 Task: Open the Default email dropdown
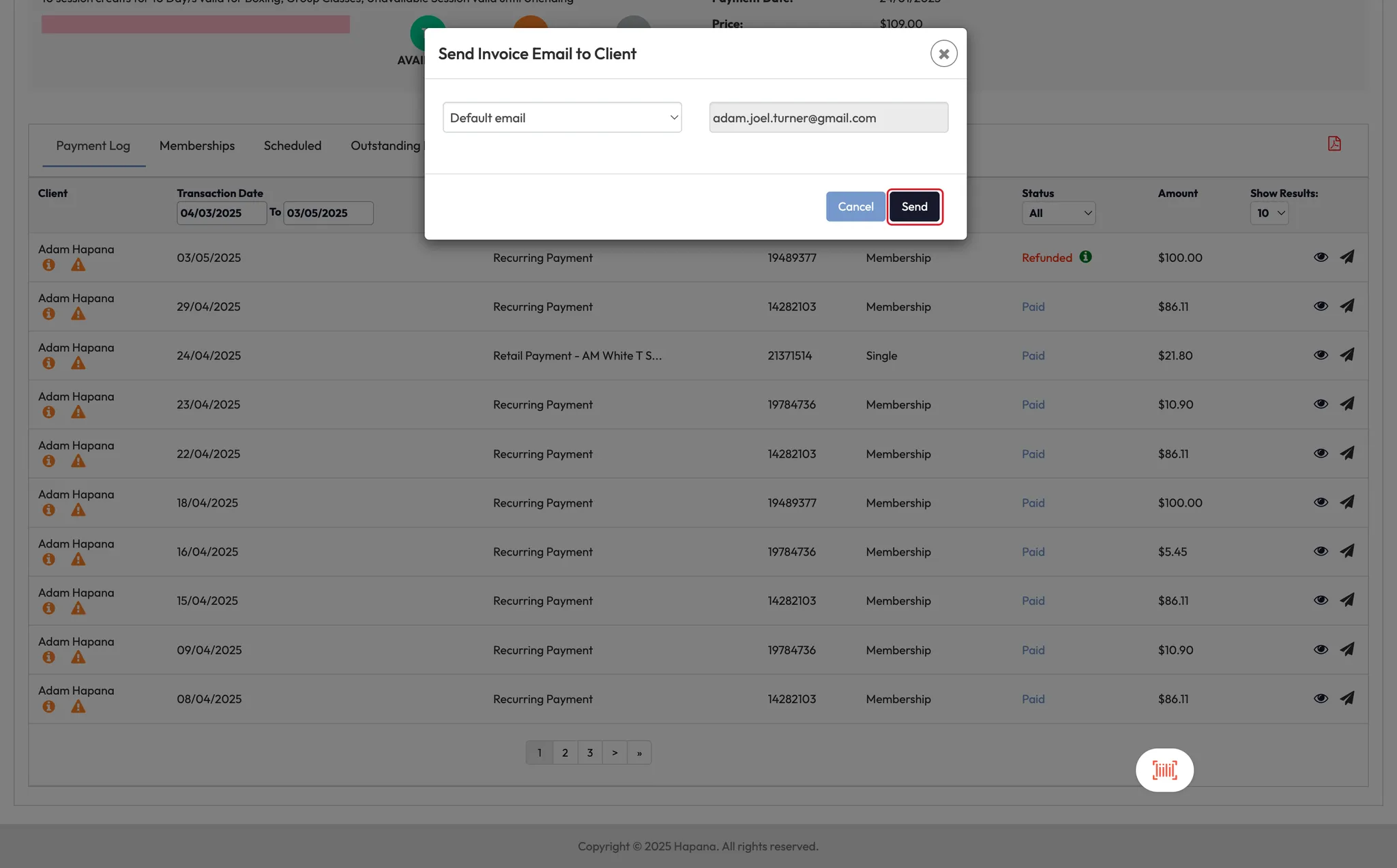coord(562,117)
